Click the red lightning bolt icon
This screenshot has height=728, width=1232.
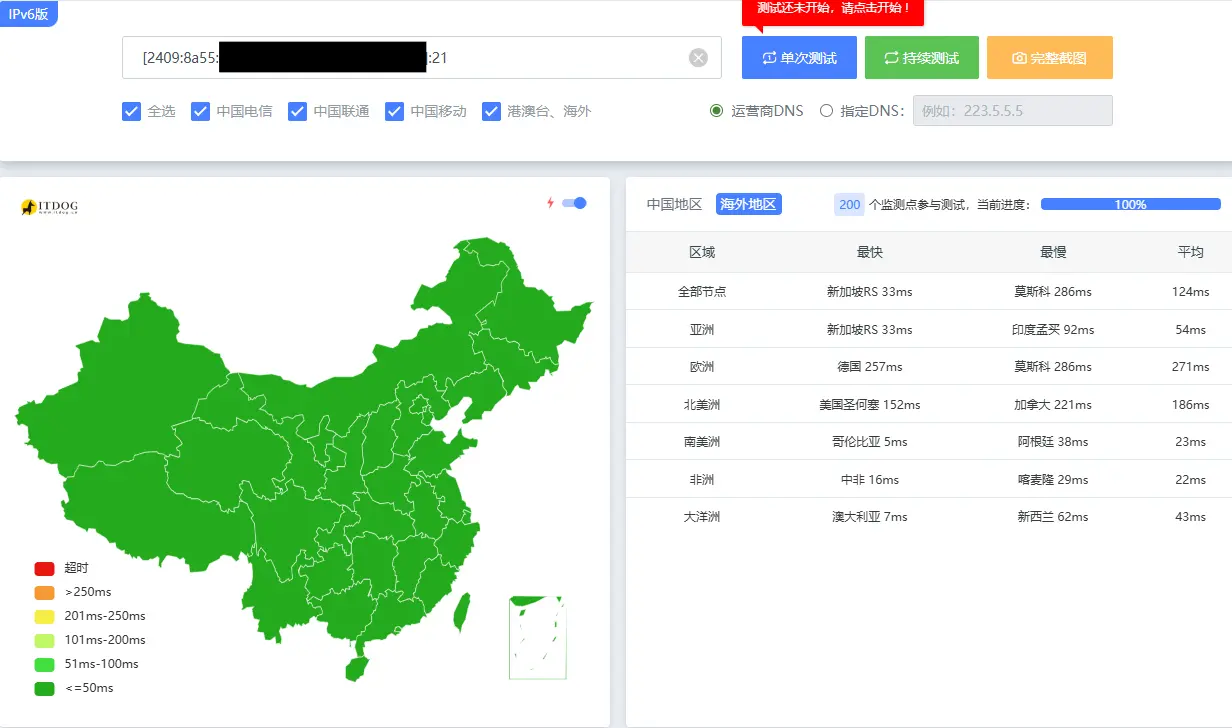click(550, 203)
